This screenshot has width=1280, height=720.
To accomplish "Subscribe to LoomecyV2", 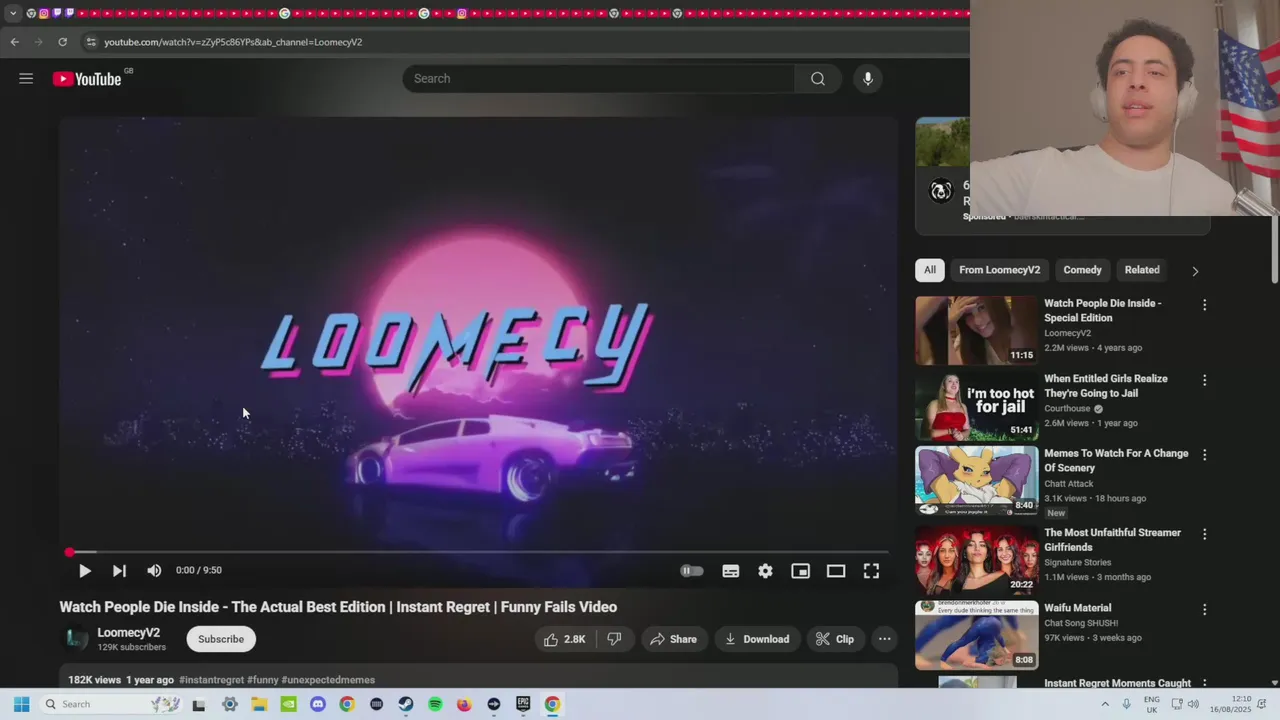I will pos(221,639).
